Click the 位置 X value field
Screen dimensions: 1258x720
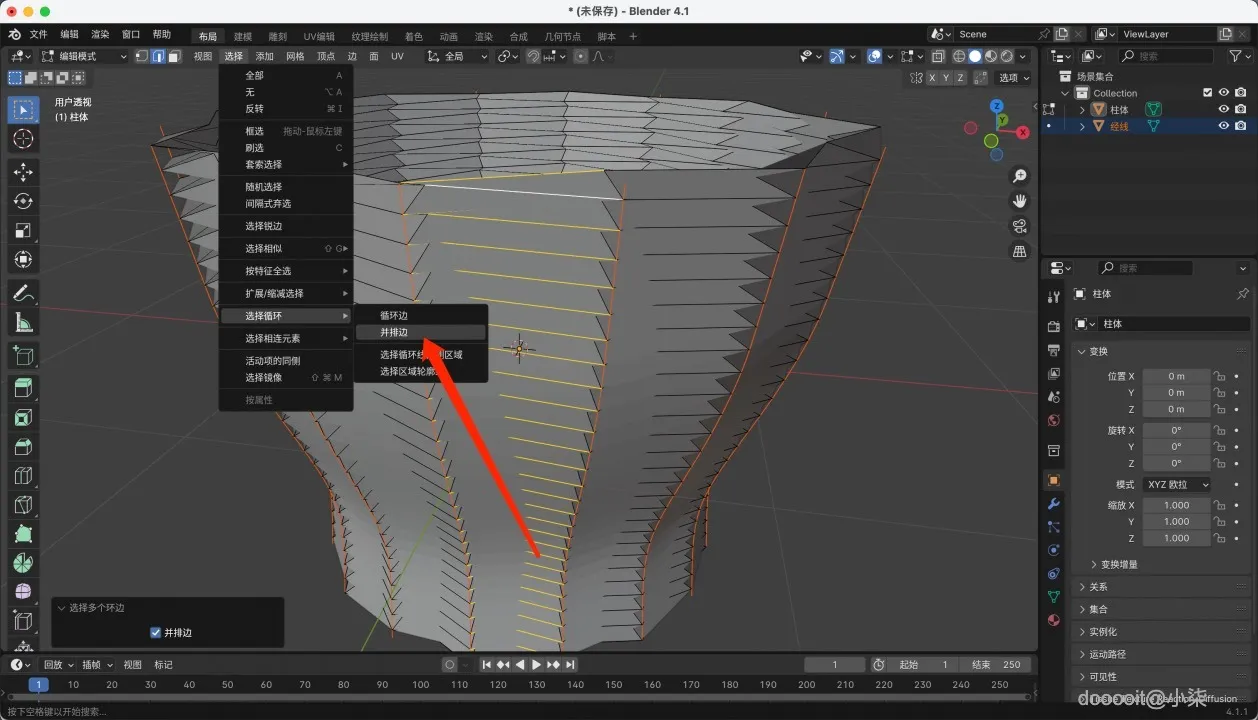click(1176, 376)
